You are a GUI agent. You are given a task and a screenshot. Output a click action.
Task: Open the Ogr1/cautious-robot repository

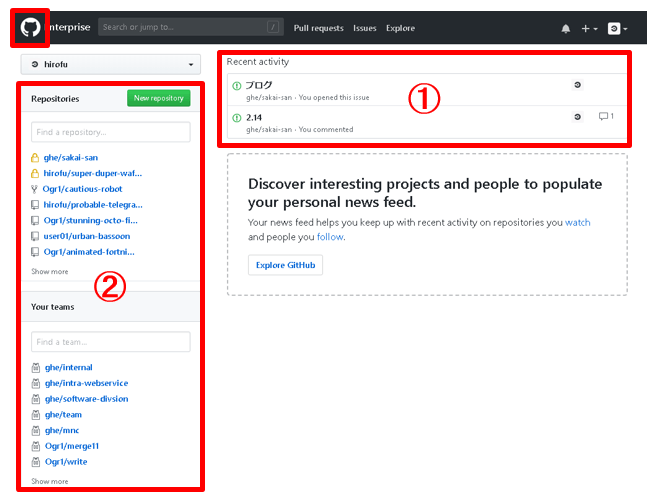pos(82,189)
